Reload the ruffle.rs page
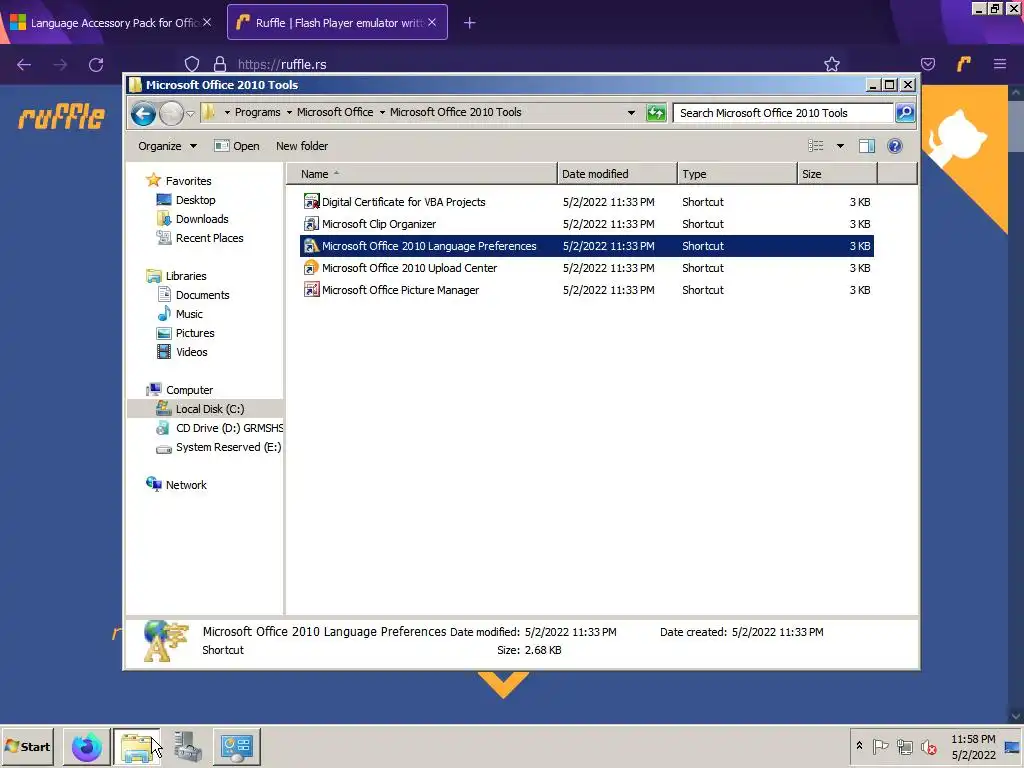The width and height of the screenshot is (1024, 768). tap(96, 65)
